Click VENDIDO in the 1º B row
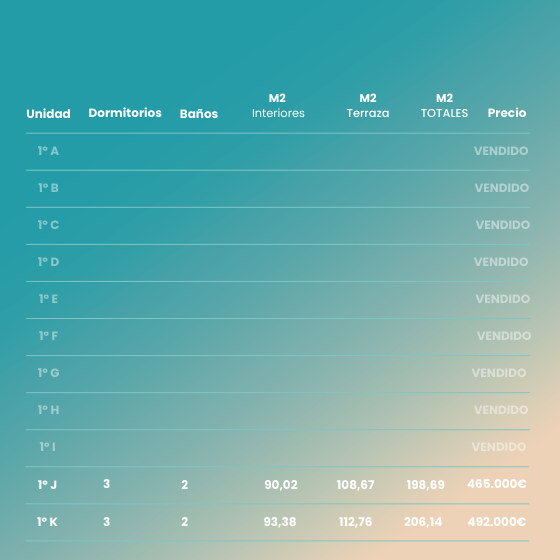 502,188
